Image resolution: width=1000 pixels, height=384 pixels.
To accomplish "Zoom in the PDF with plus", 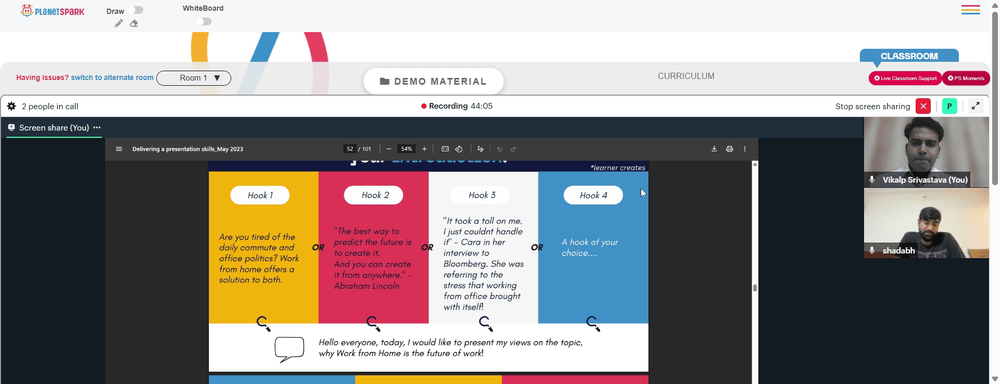I will coord(425,149).
